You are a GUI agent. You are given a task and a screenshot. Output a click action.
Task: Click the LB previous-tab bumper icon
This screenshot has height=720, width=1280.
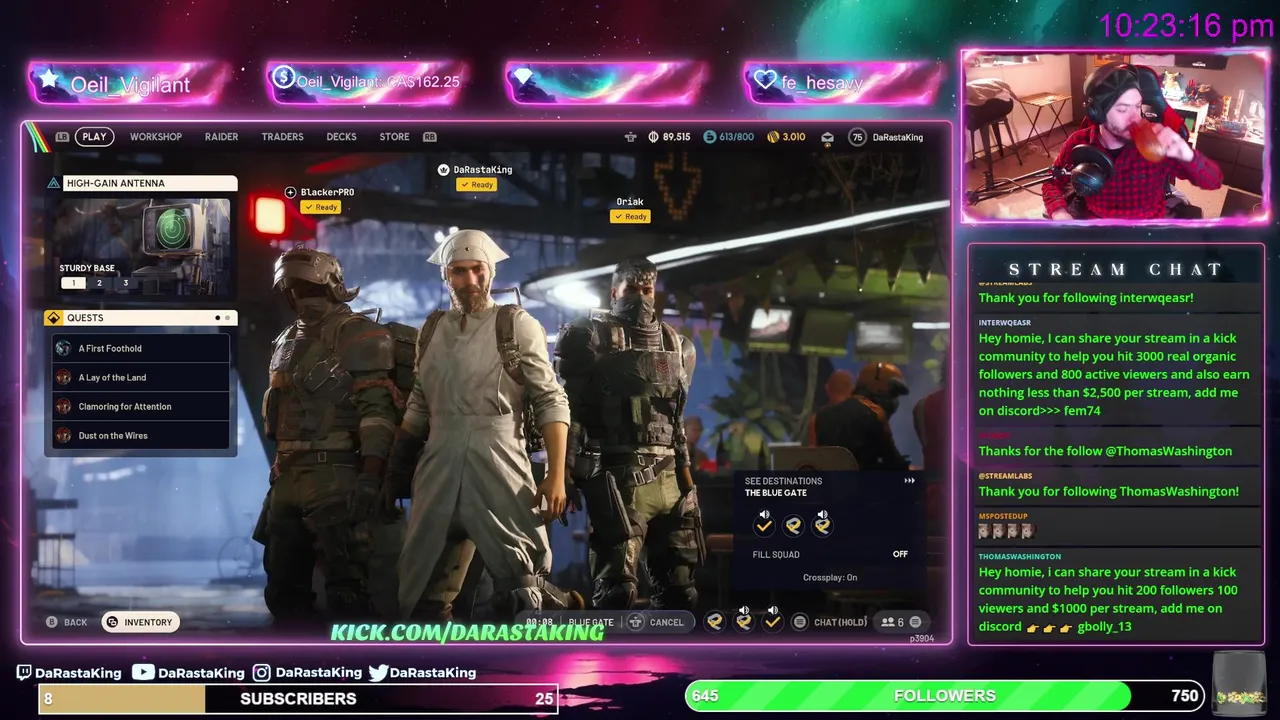point(62,137)
